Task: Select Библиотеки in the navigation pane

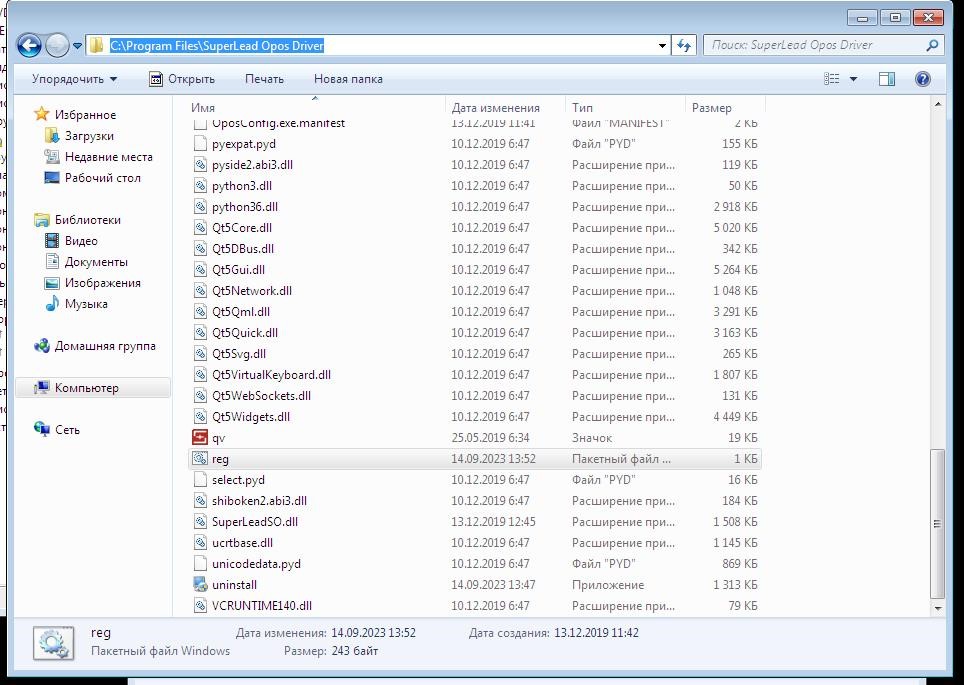Action: click(87, 220)
